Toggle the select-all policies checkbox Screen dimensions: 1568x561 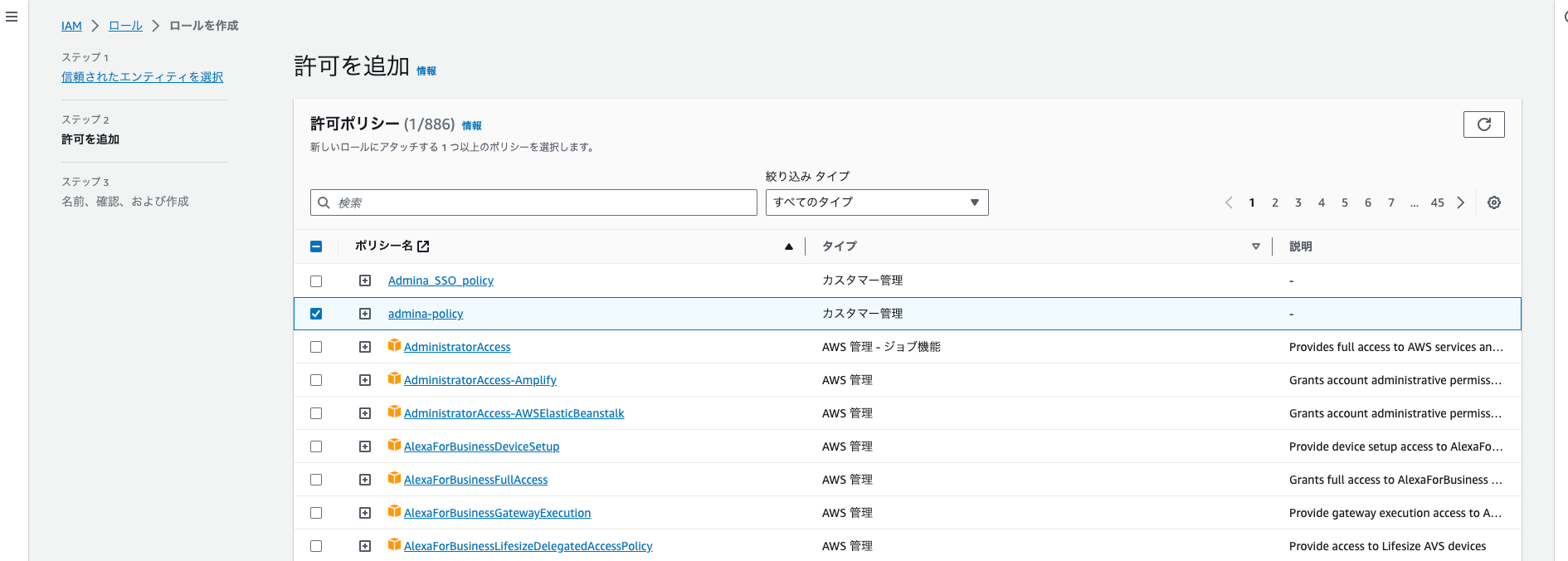click(x=316, y=246)
